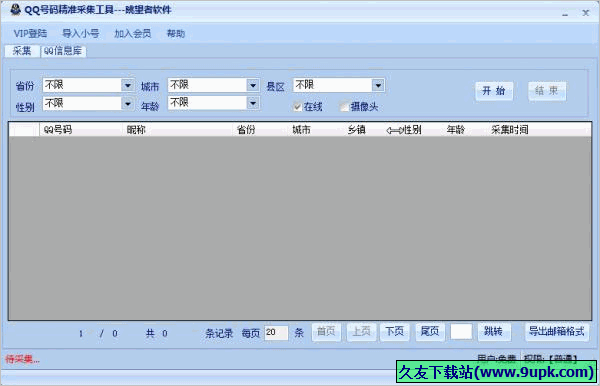Open the 帮助 menu
This screenshot has height=386, width=600.
[176, 34]
